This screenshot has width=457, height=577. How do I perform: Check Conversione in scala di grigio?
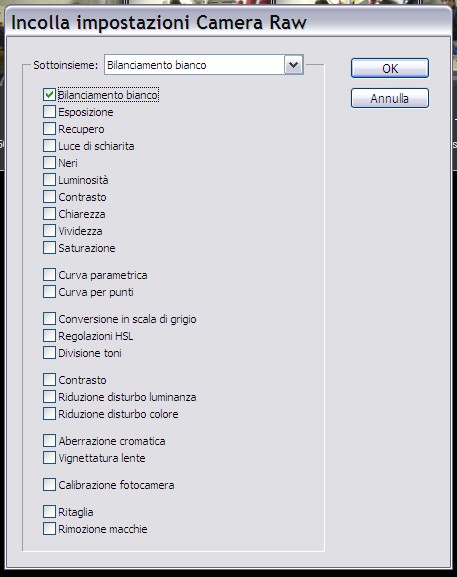point(49,319)
